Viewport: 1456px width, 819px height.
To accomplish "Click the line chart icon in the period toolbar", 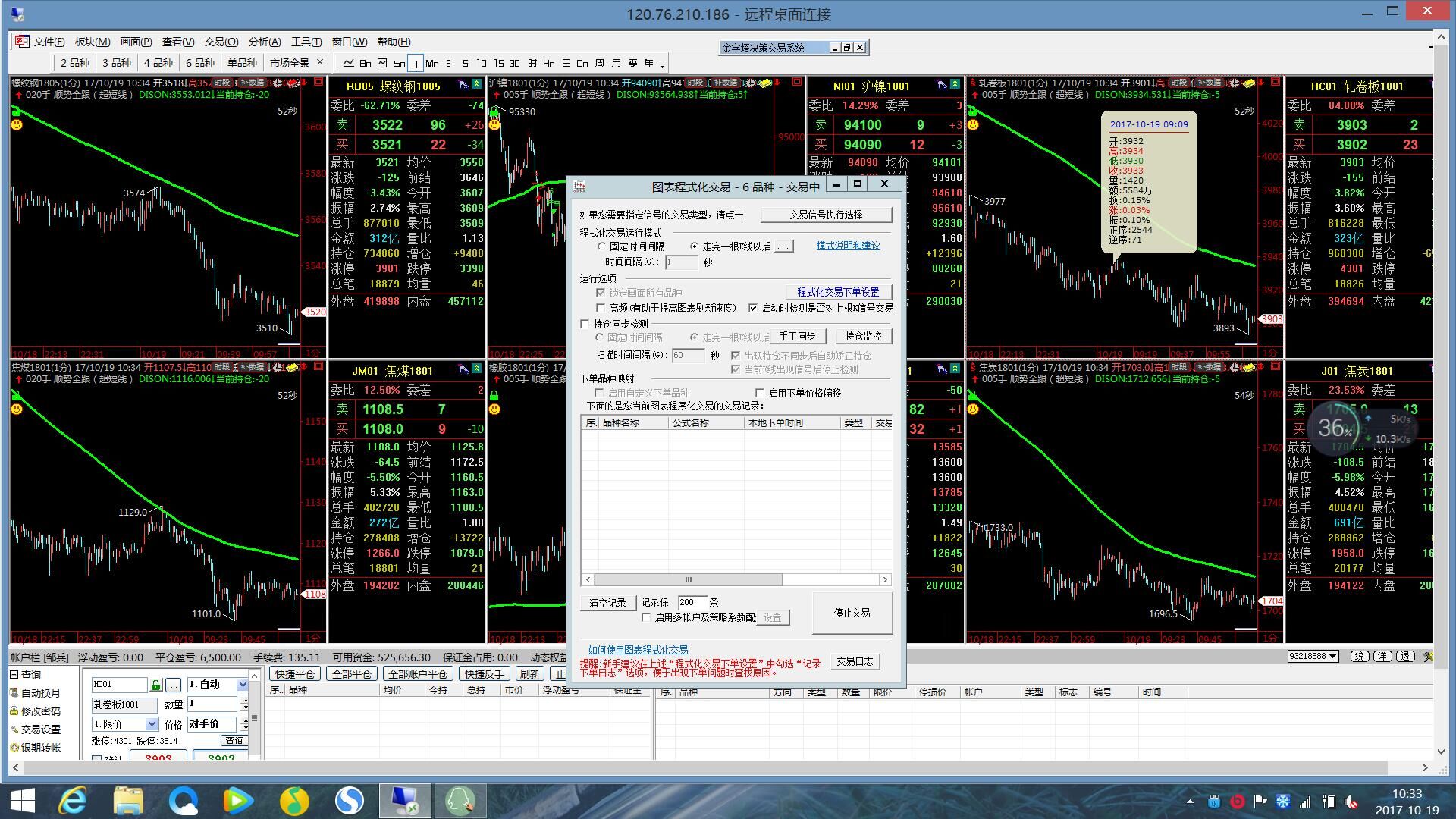I will tap(348, 63).
